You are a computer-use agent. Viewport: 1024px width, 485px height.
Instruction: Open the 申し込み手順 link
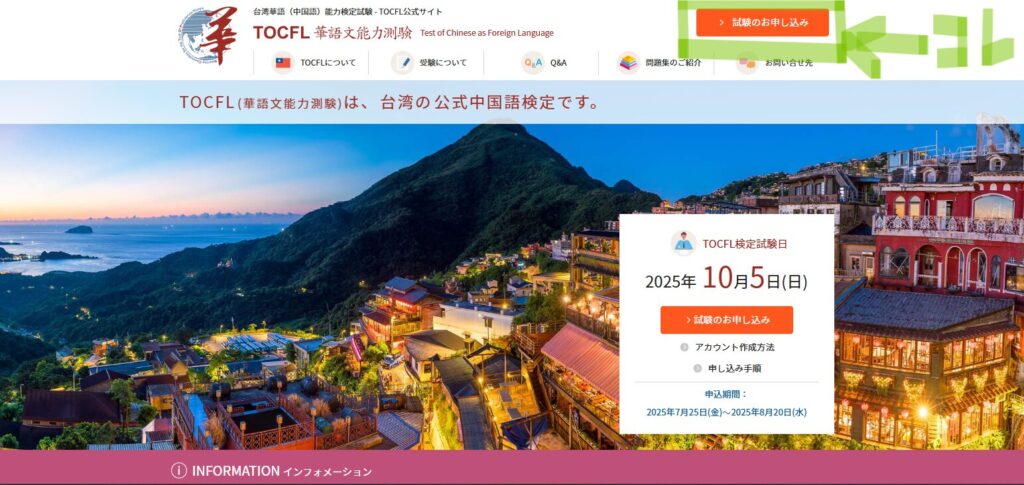point(727,368)
